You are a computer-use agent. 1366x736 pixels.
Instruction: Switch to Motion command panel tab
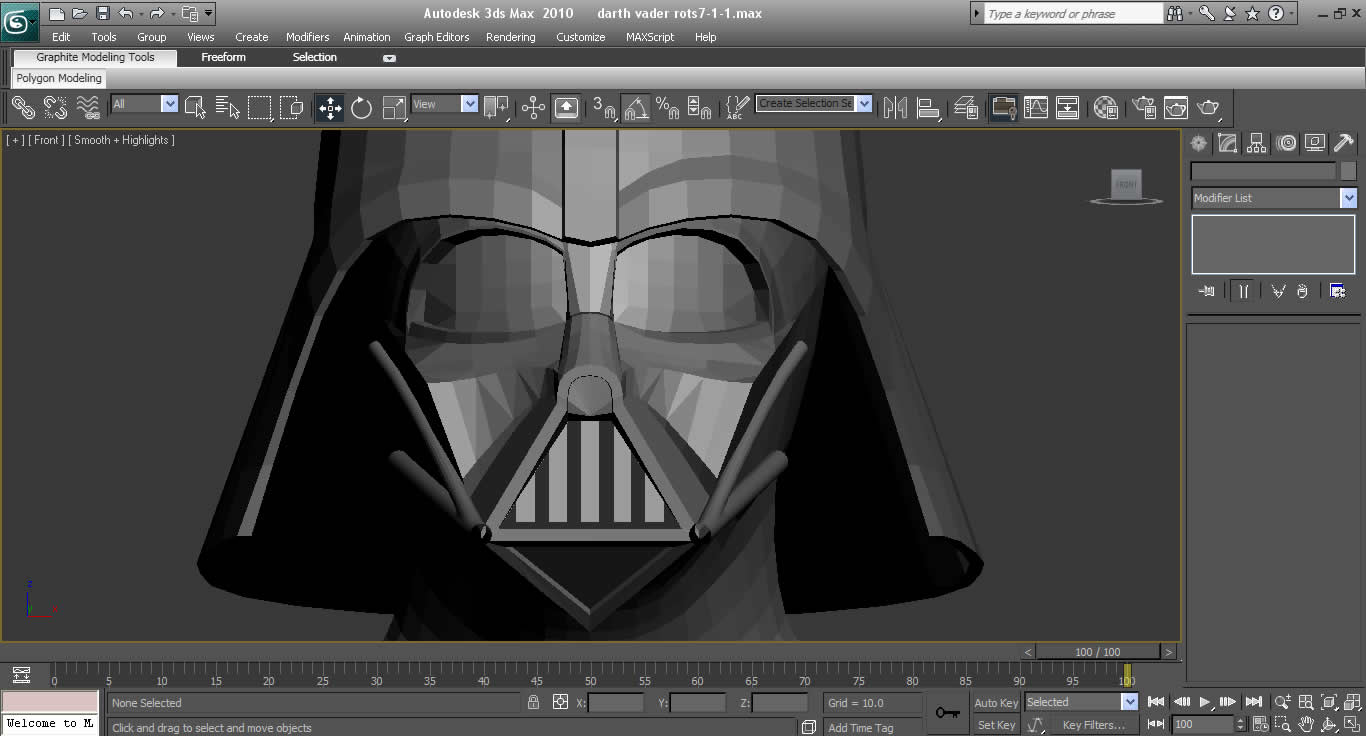coord(1286,143)
